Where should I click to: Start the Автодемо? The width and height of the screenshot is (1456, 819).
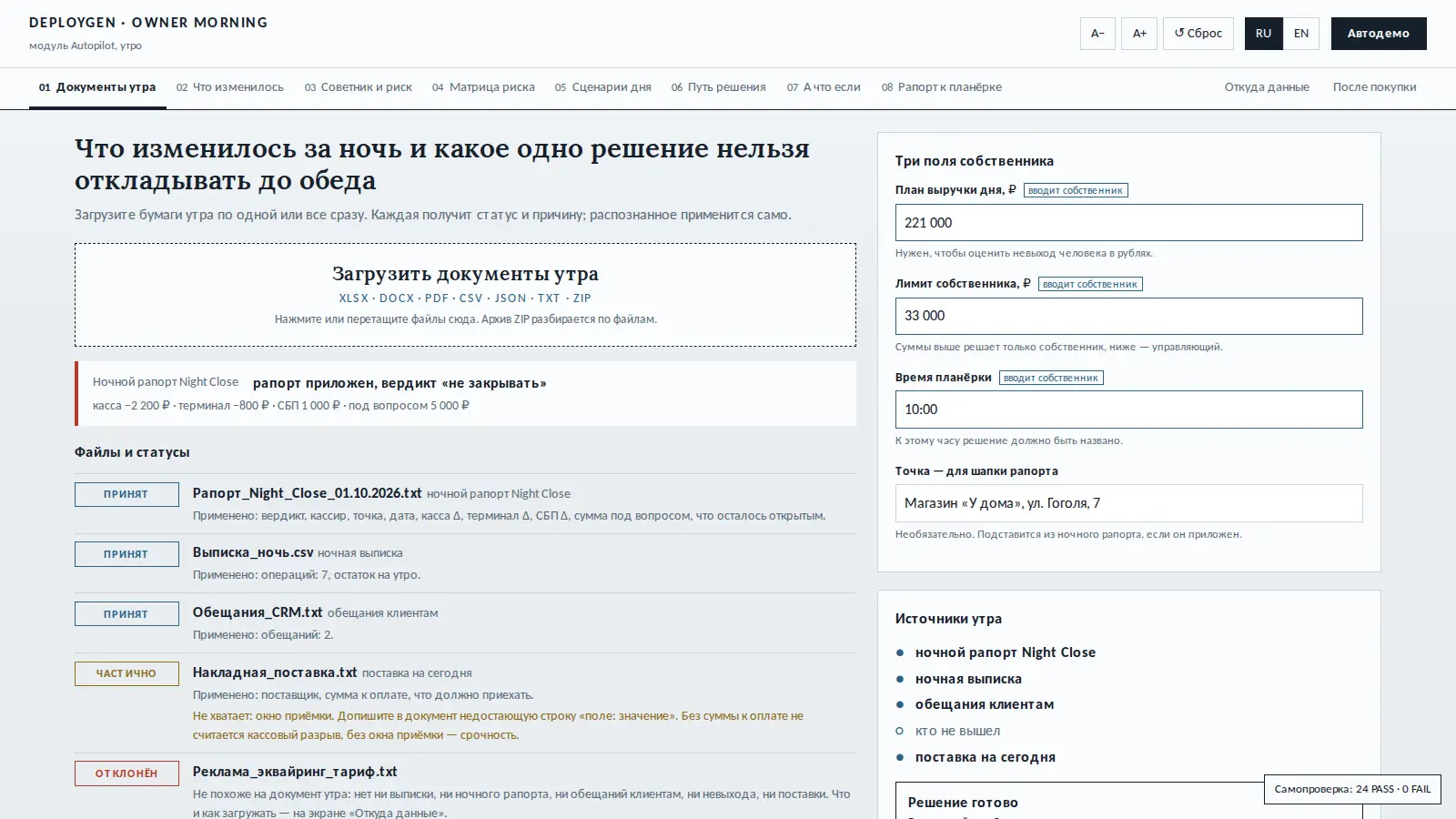point(1379,34)
